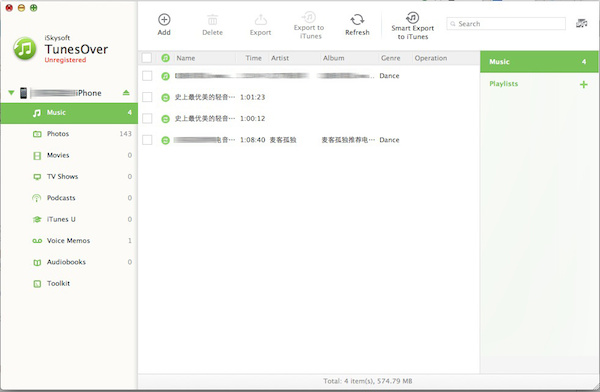The width and height of the screenshot is (600, 392).
Task: Click the 1:01:23 time value
Action: 253,97
